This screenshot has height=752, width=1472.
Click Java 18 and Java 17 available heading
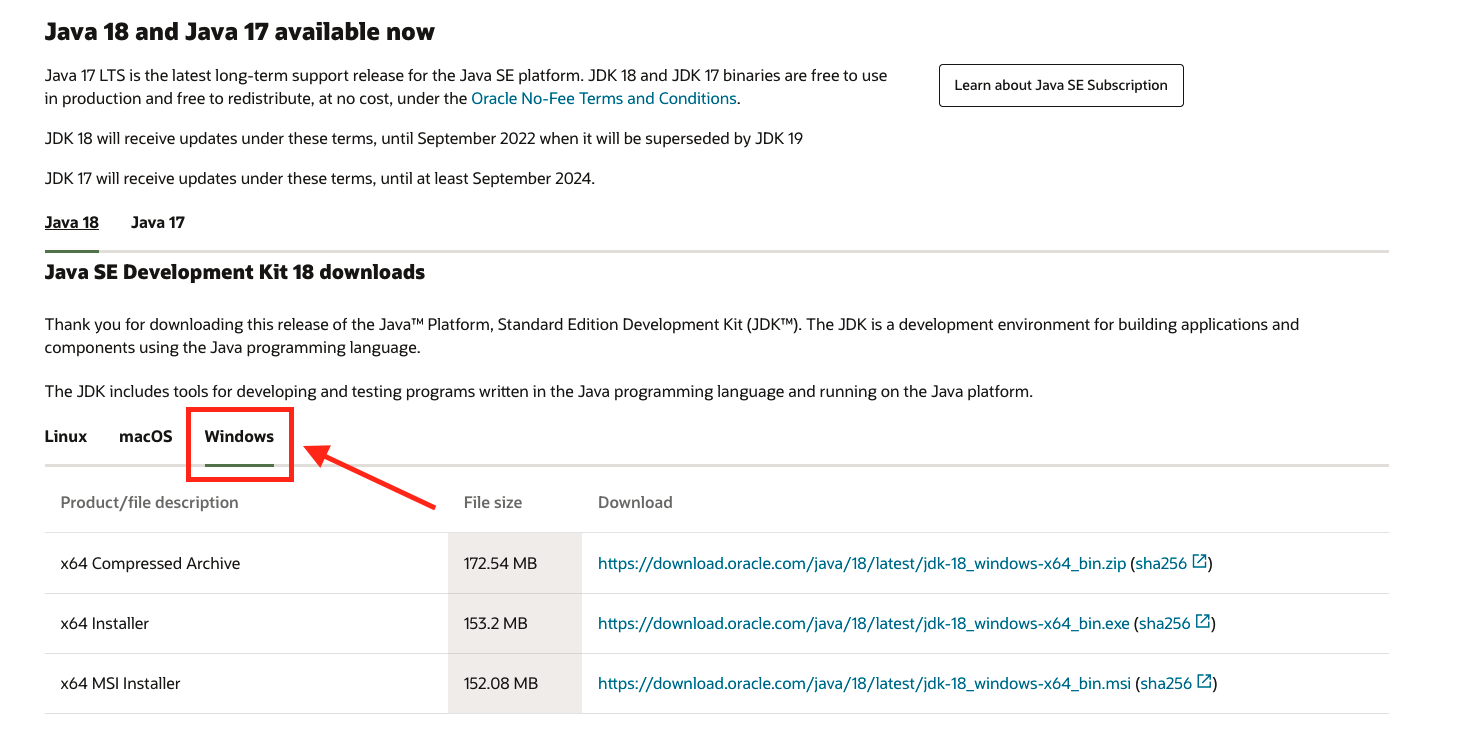pos(240,32)
